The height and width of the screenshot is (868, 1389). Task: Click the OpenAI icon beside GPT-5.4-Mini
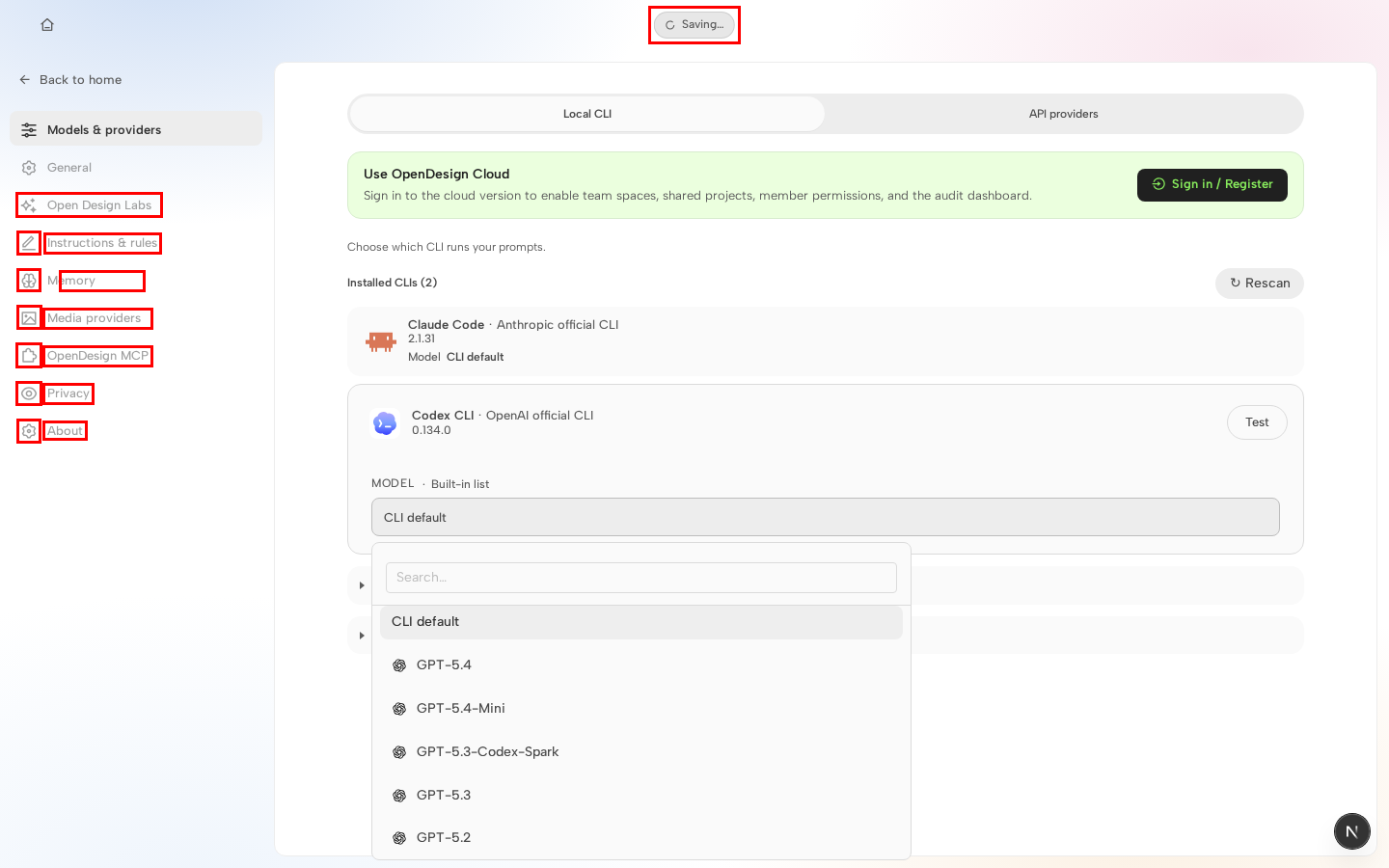pyautogui.click(x=399, y=709)
